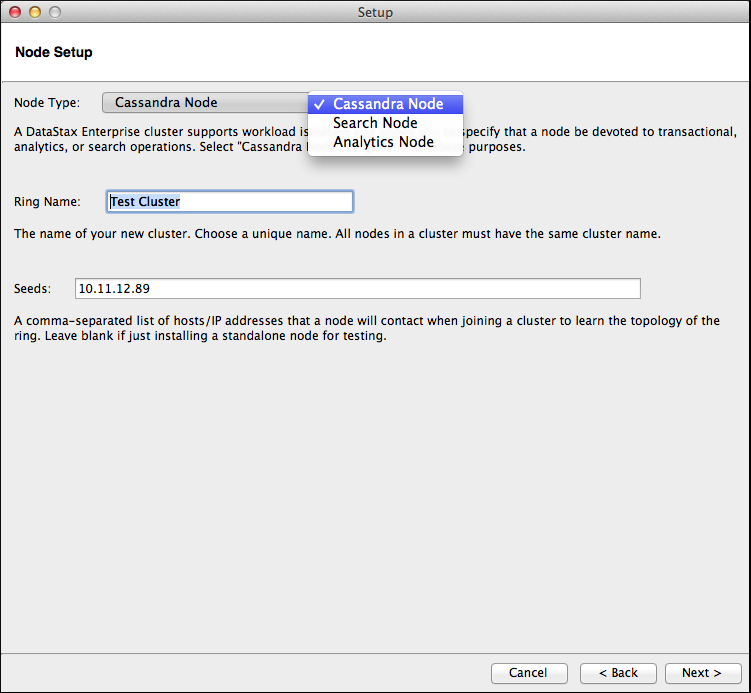Pick Analytics Node in the dropdown list

click(x=383, y=142)
